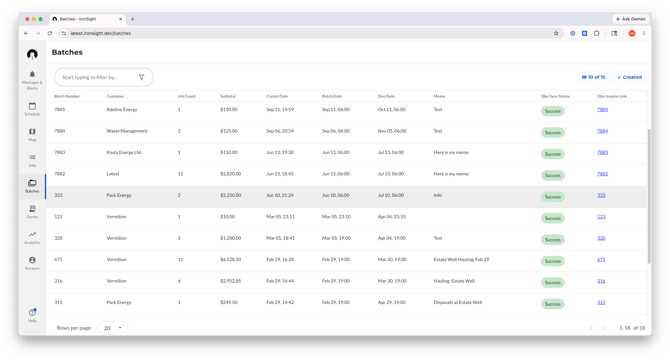The width and height of the screenshot is (670, 360).
Task: Open the Analytics chart icon
Action: (32, 234)
